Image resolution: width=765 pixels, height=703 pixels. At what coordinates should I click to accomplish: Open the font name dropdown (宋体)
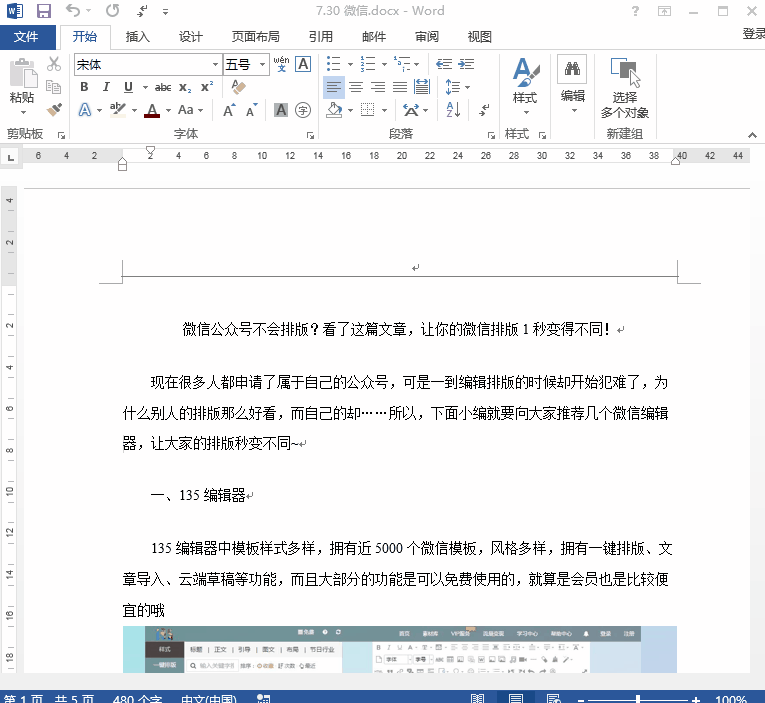click(x=214, y=64)
